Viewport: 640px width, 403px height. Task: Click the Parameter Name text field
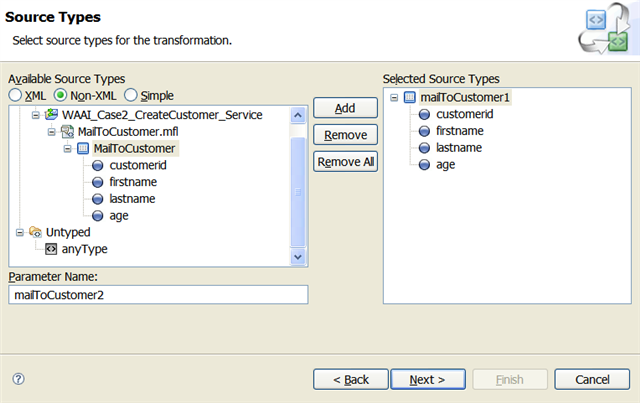[157, 295]
